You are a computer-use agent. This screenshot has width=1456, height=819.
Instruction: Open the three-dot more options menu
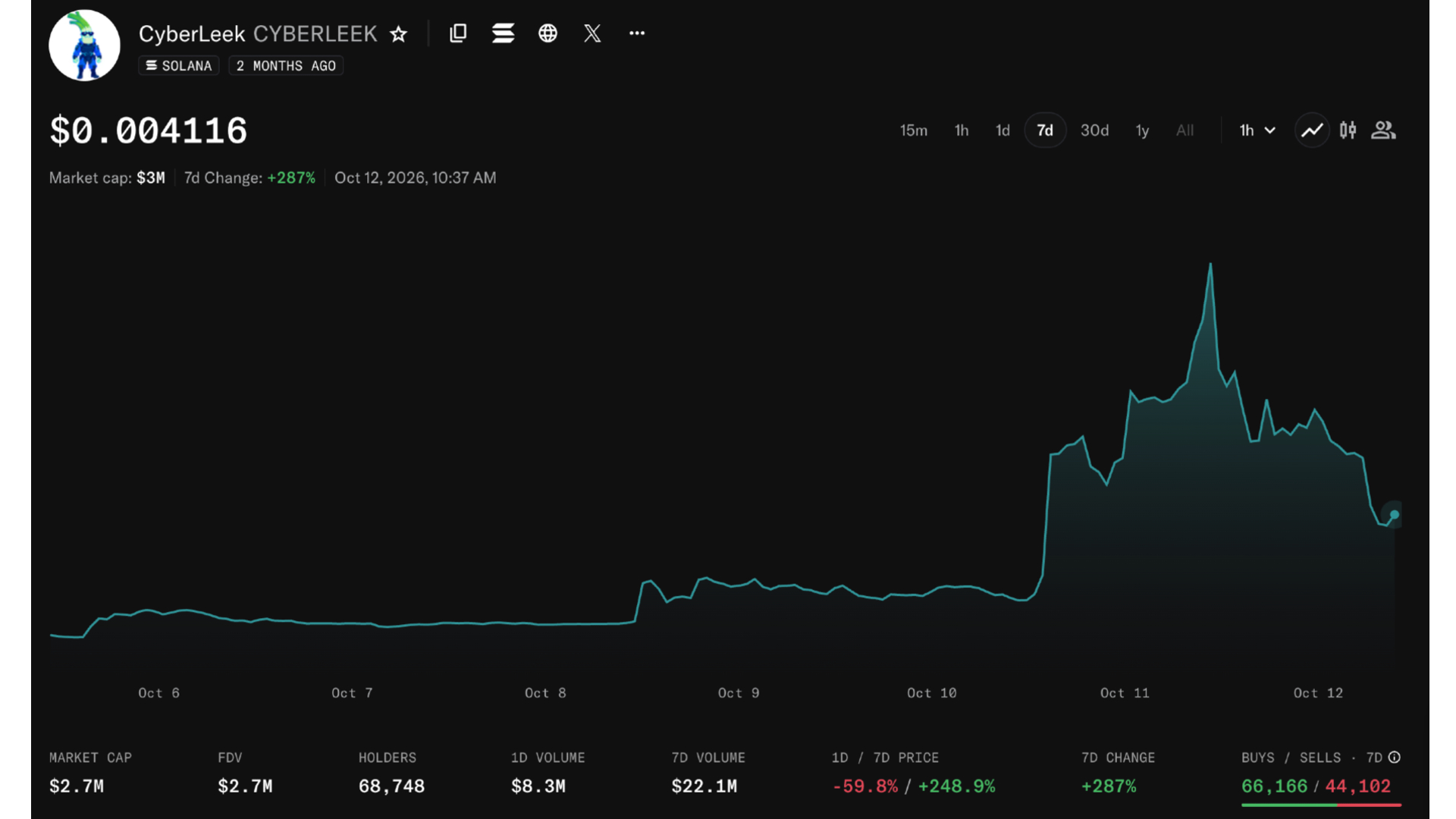click(x=637, y=33)
